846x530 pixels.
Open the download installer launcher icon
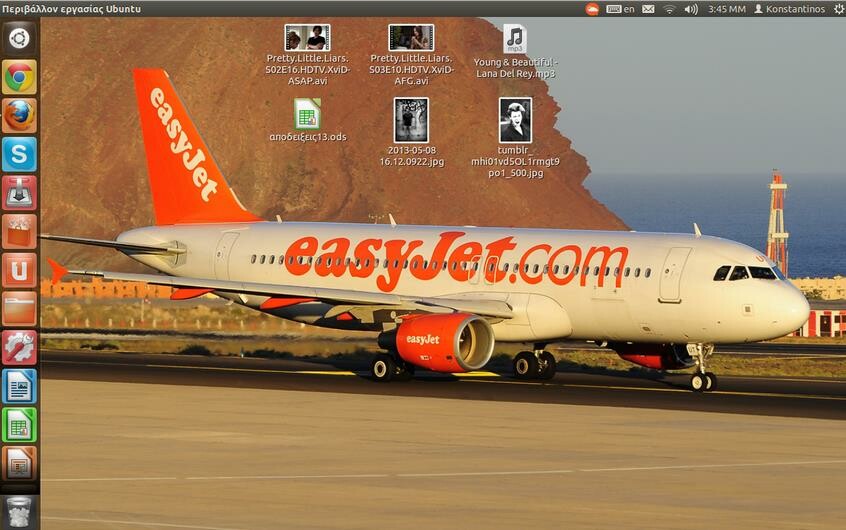coord(19,193)
